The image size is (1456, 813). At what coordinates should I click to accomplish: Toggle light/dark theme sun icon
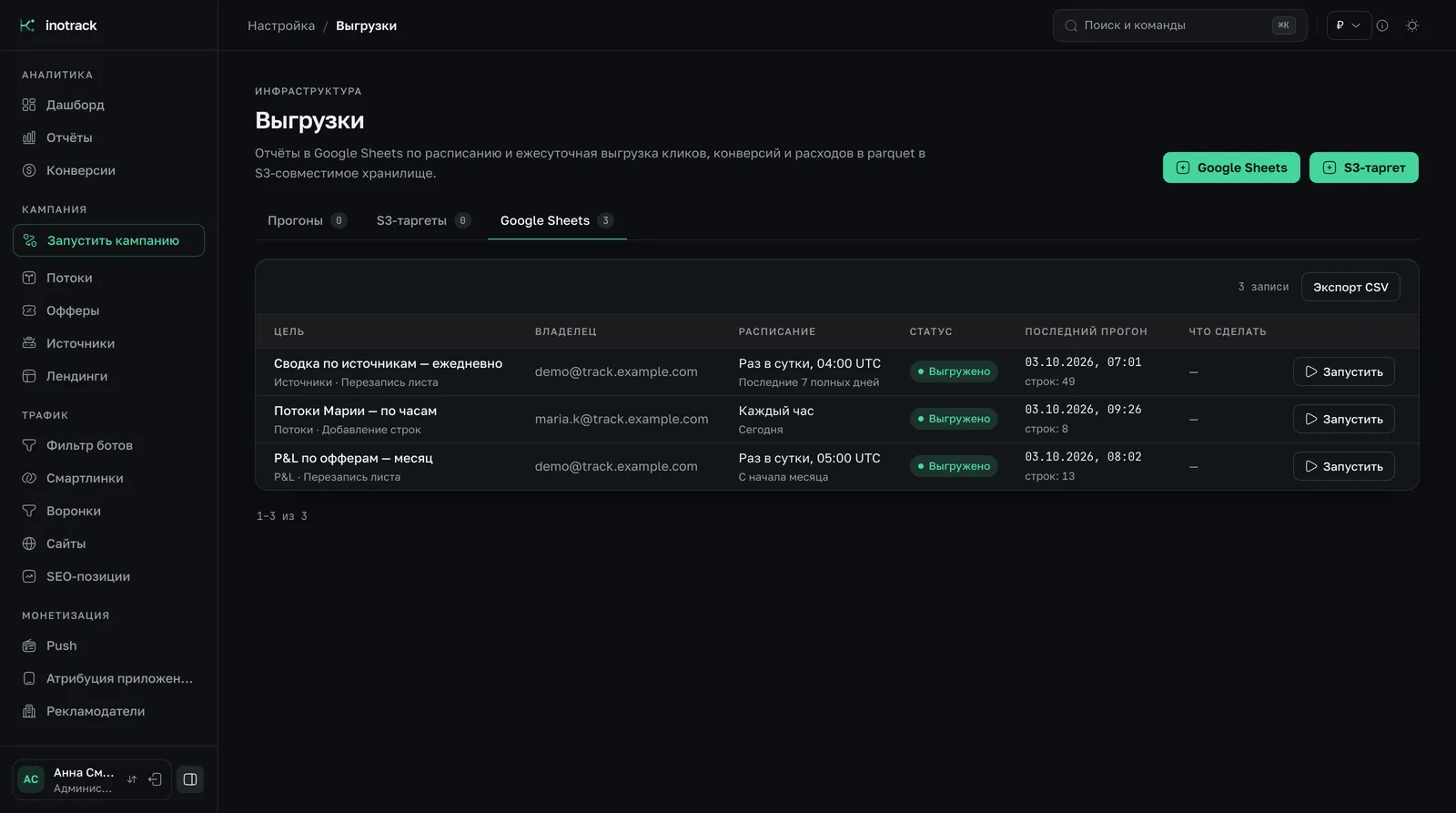point(1412,25)
